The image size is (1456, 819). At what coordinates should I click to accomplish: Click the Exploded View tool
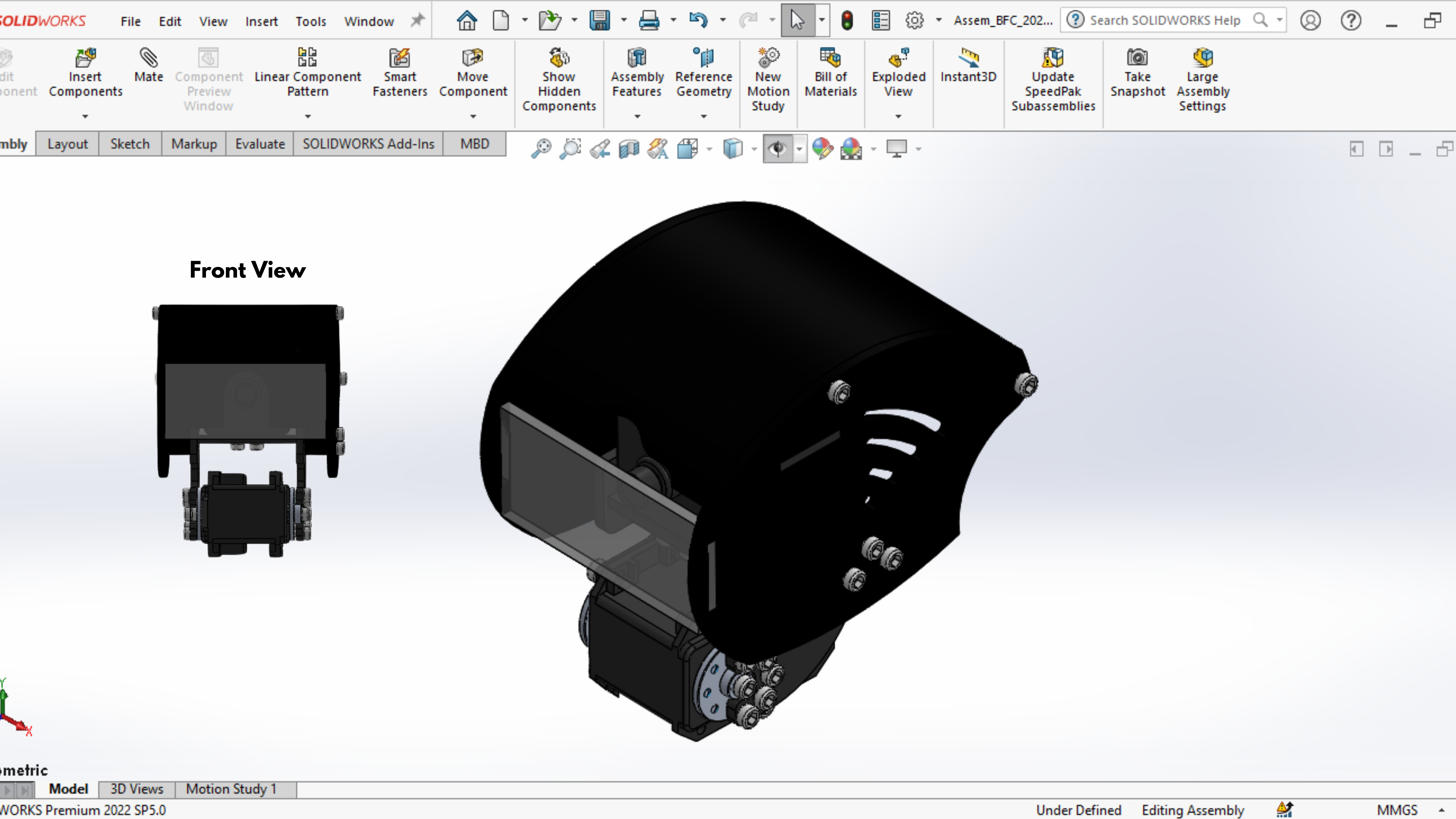pos(899,72)
